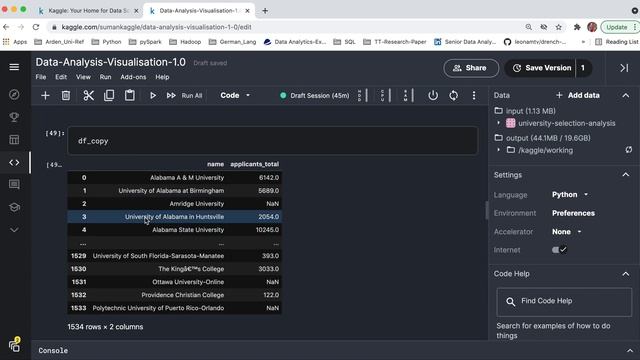The image size is (640, 360).
Task: Open the Add-ons menu
Action: click(x=133, y=77)
